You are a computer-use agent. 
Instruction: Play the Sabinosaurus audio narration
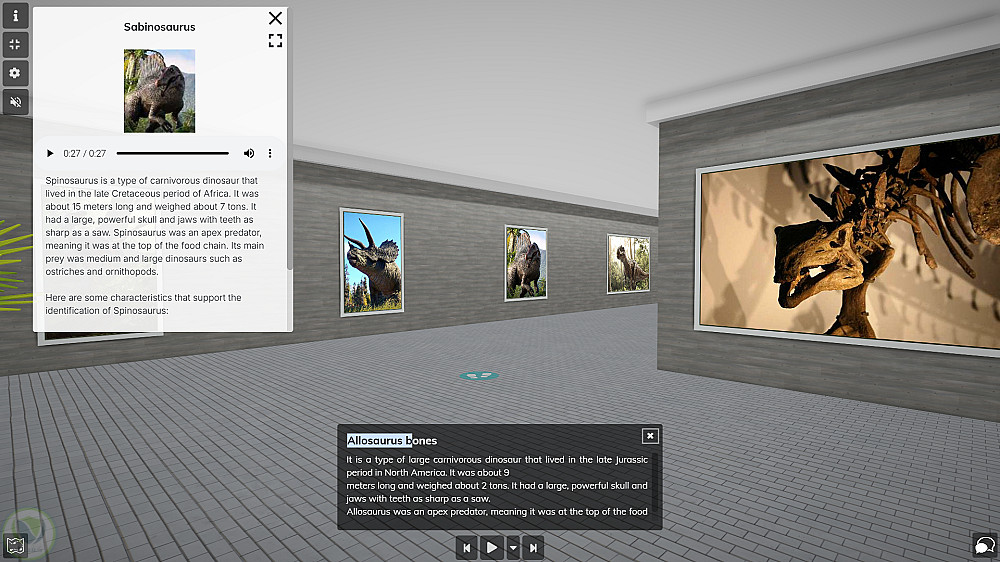click(x=50, y=153)
